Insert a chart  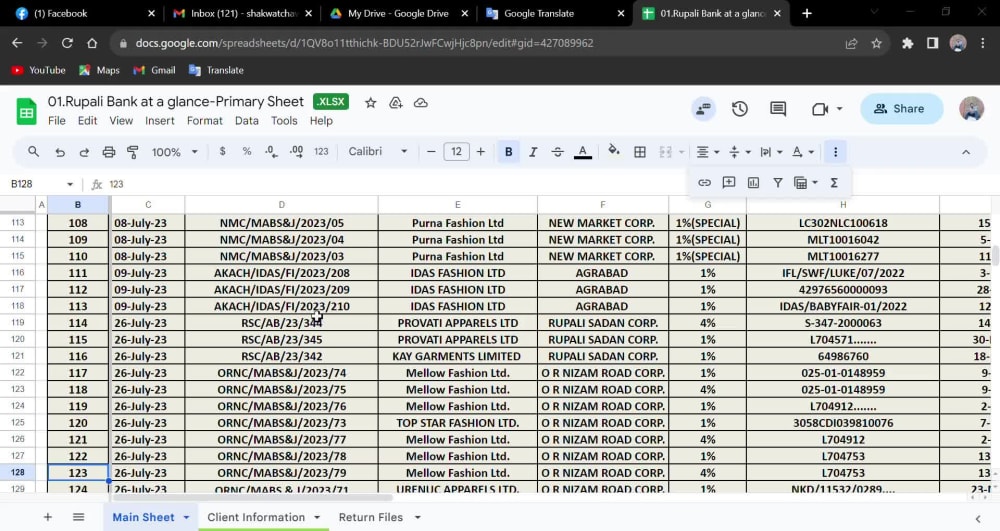pyautogui.click(x=753, y=183)
